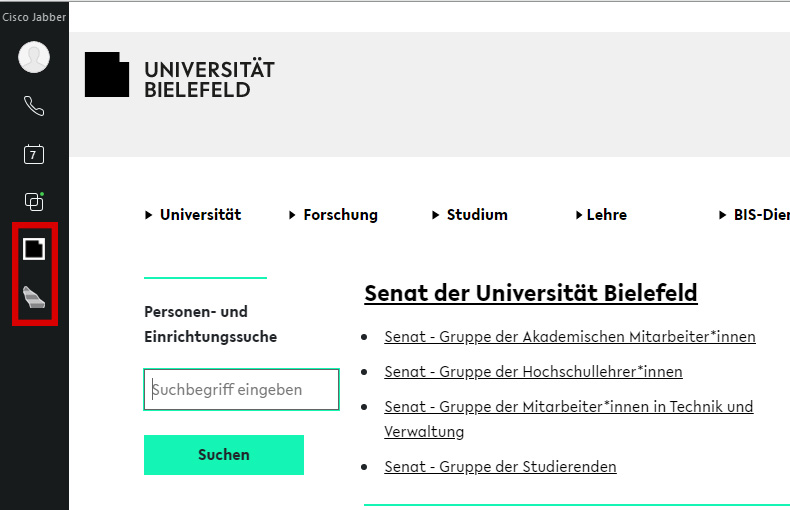790x510 pixels.
Task: Open the overlapping squares icon with green dot
Action: (34, 201)
